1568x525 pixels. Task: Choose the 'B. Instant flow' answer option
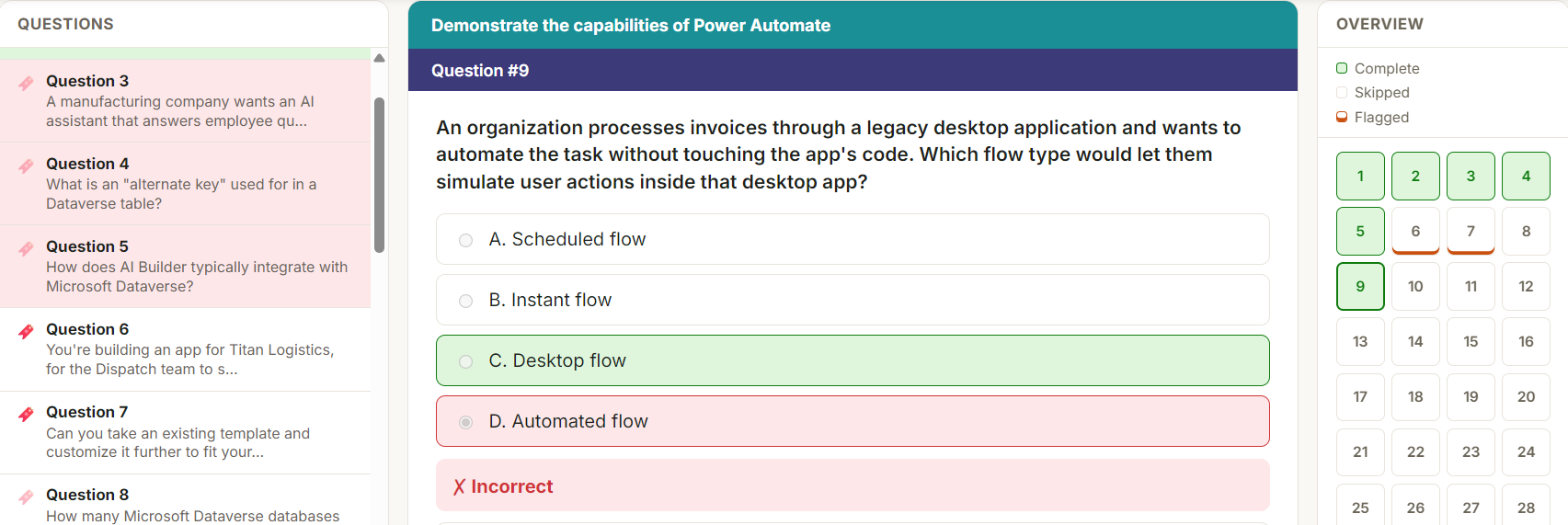click(853, 300)
